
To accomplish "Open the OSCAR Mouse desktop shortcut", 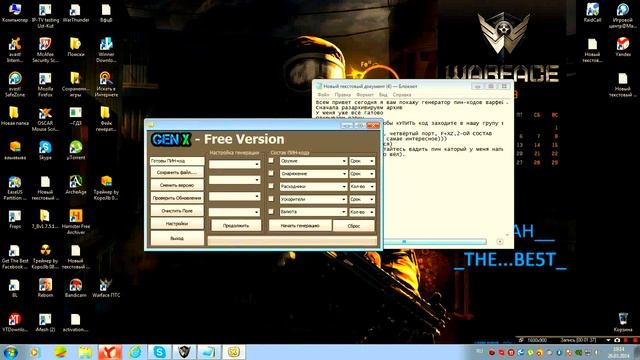I will coord(45,119).
